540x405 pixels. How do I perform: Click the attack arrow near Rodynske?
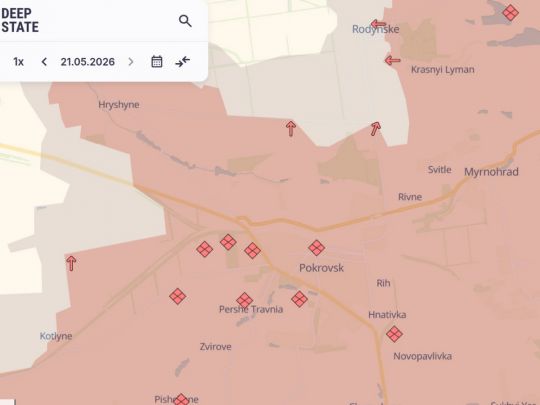pyautogui.click(x=378, y=24)
